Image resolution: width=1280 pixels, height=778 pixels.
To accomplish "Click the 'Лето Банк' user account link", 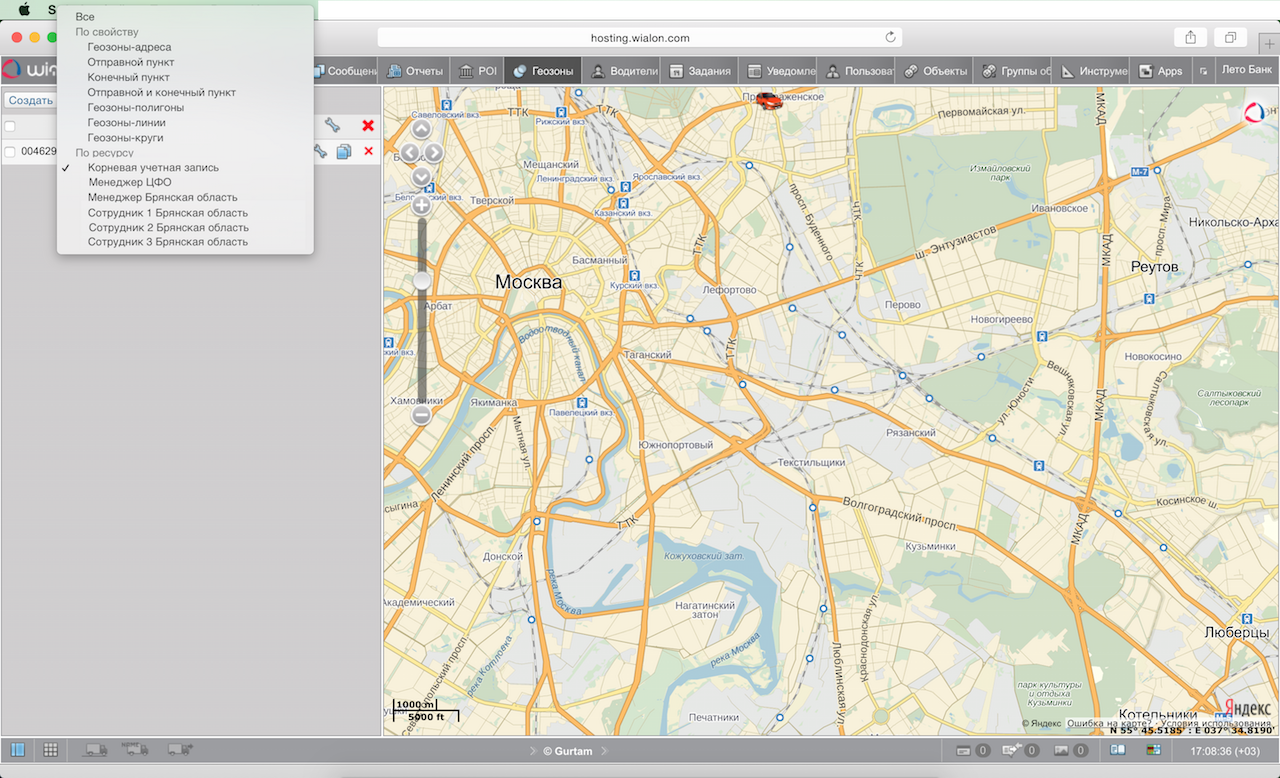I will pos(1247,70).
